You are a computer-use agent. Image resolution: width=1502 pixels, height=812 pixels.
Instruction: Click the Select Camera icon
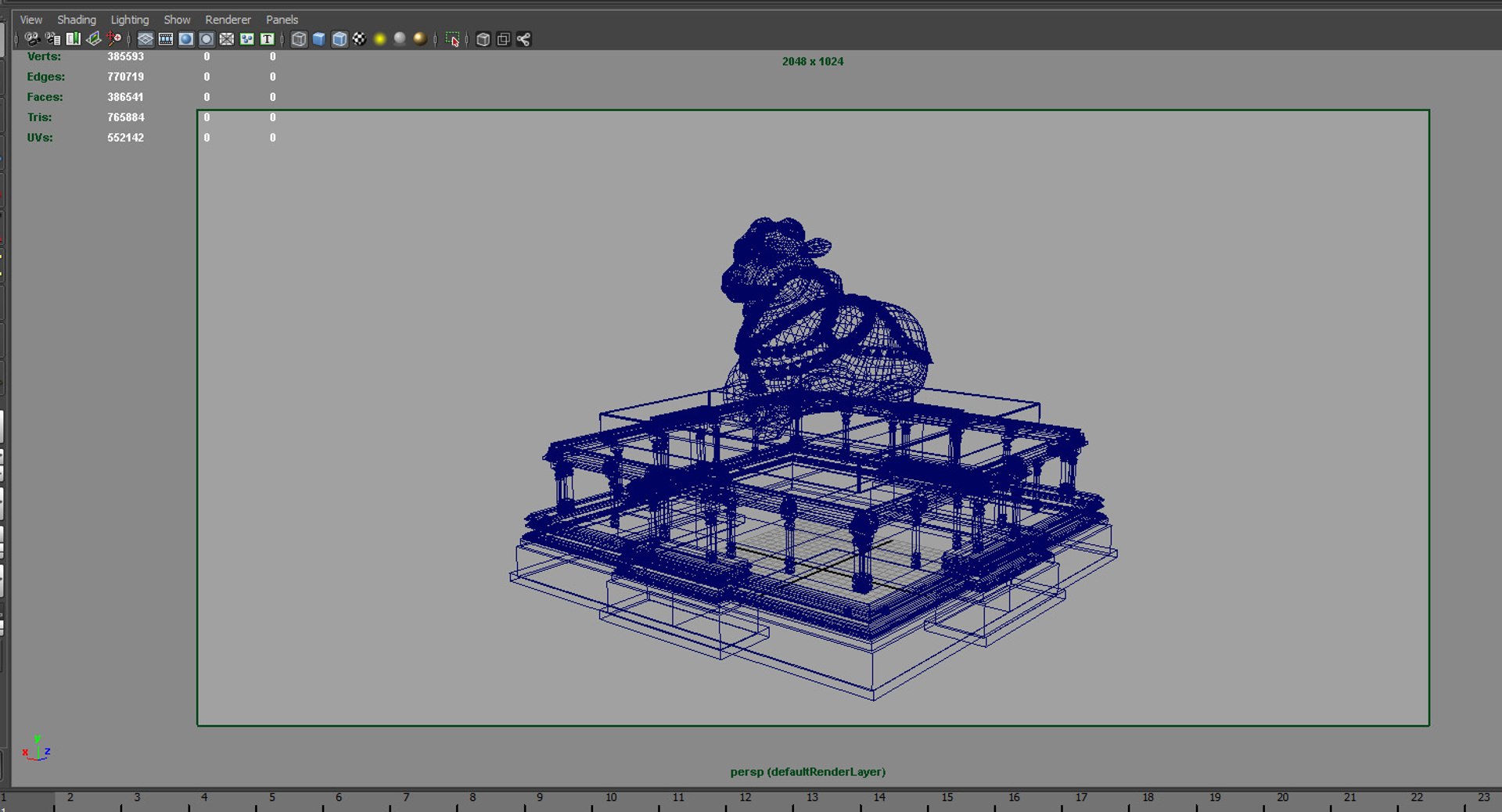(32, 39)
